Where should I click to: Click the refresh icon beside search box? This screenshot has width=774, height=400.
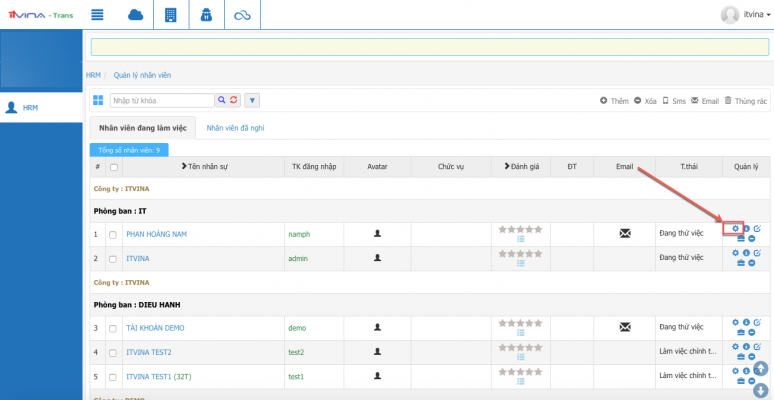tap(234, 100)
